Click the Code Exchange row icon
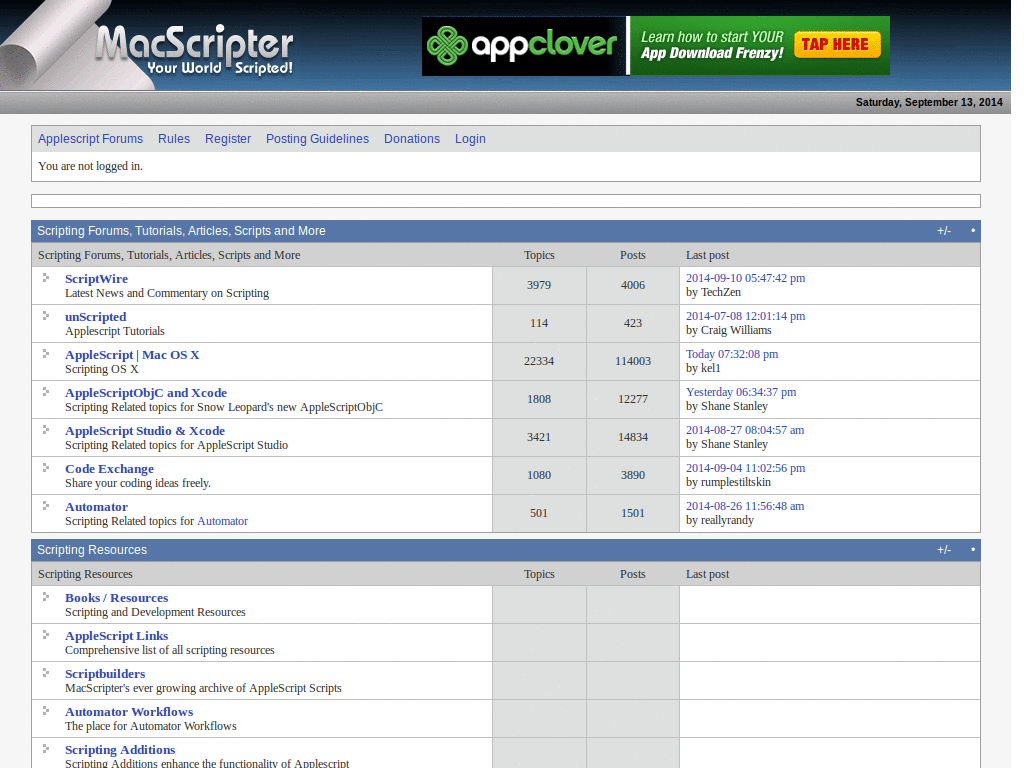The image size is (1024, 768). [x=46, y=467]
